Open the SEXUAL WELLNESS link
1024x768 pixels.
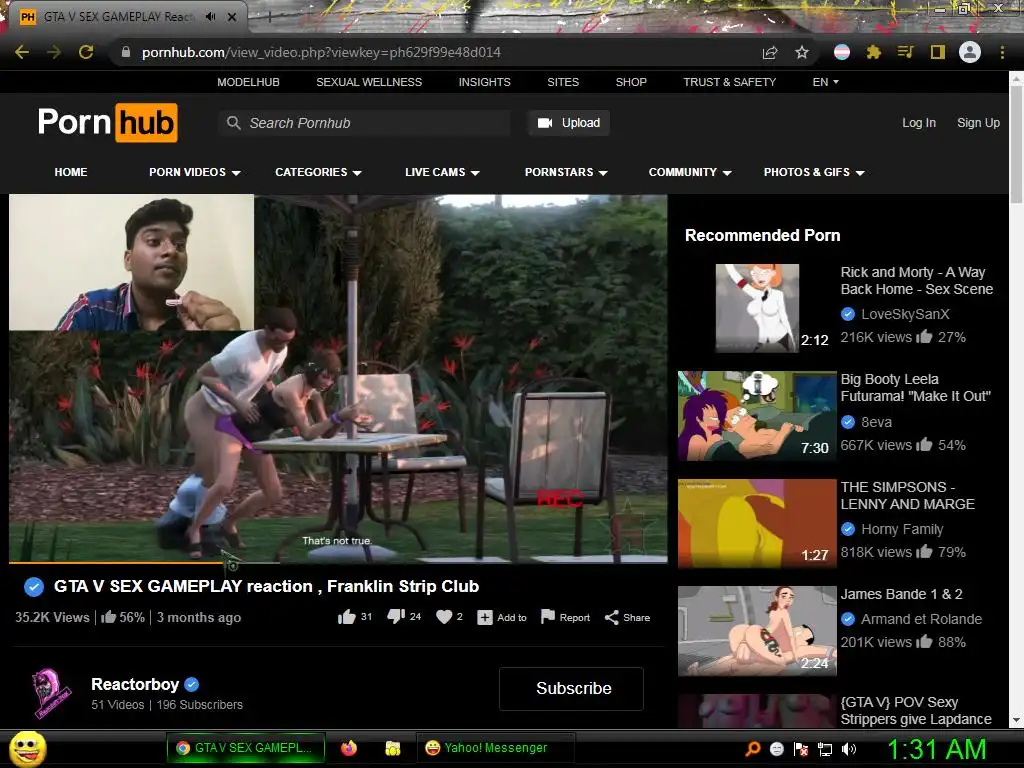pos(369,82)
